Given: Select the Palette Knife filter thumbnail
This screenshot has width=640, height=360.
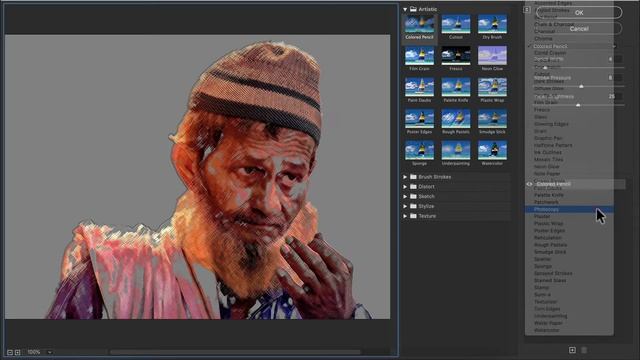Looking at the screenshot, I should 456,87.
